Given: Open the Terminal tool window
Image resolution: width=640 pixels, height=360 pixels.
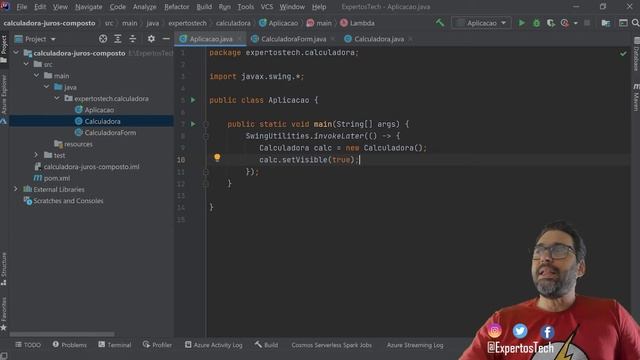Looking at the screenshot, I should (115, 345).
